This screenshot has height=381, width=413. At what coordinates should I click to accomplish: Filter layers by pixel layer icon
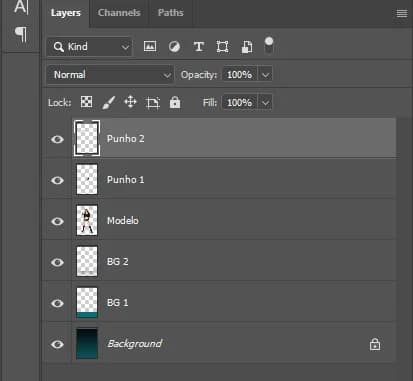[150, 46]
